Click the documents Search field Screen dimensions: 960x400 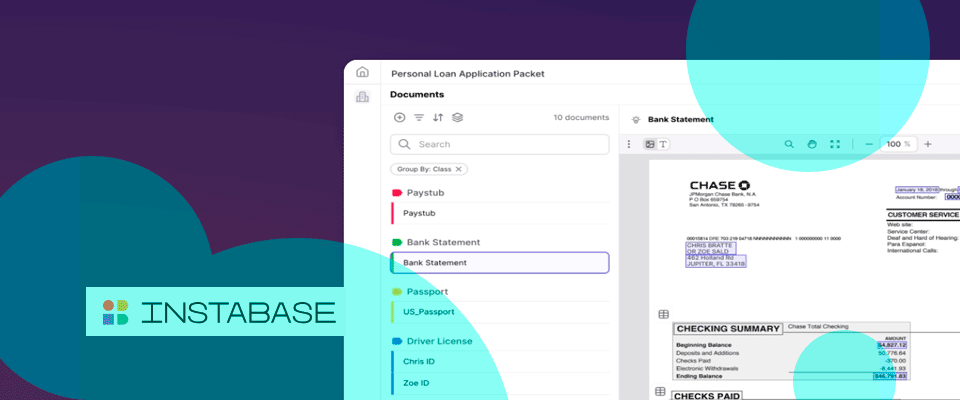point(500,144)
